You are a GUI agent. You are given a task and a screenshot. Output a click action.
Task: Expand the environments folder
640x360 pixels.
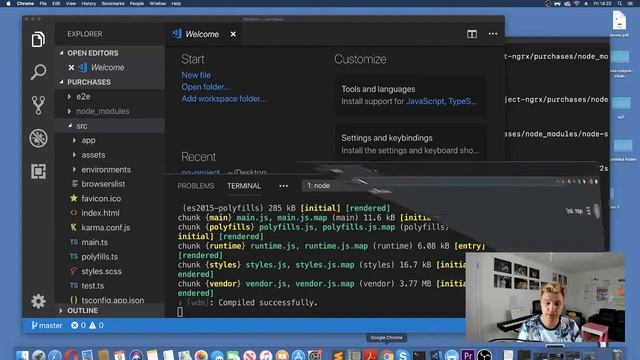click(x=74, y=169)
